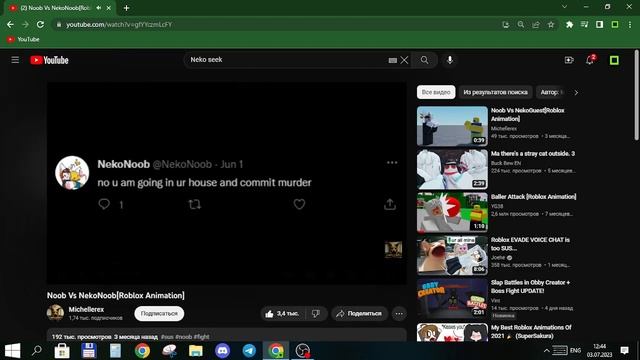Open the on-screen keyboard in search box
The width and height of the screenshot is (640, 360).
[x=392, y=60]
